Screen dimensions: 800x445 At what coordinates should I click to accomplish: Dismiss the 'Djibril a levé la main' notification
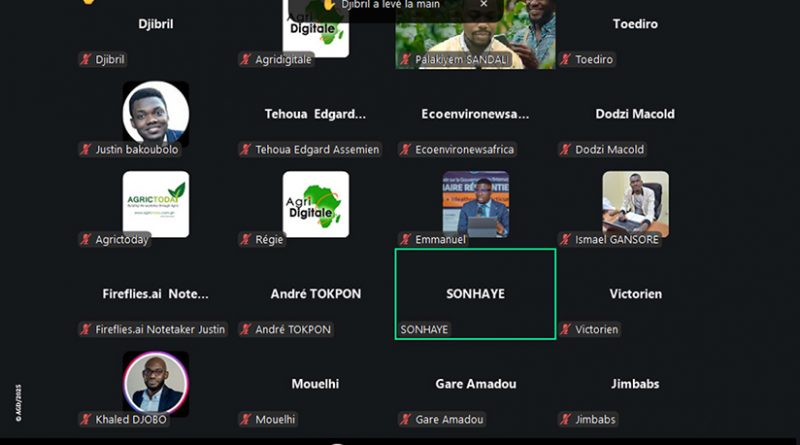484,4
